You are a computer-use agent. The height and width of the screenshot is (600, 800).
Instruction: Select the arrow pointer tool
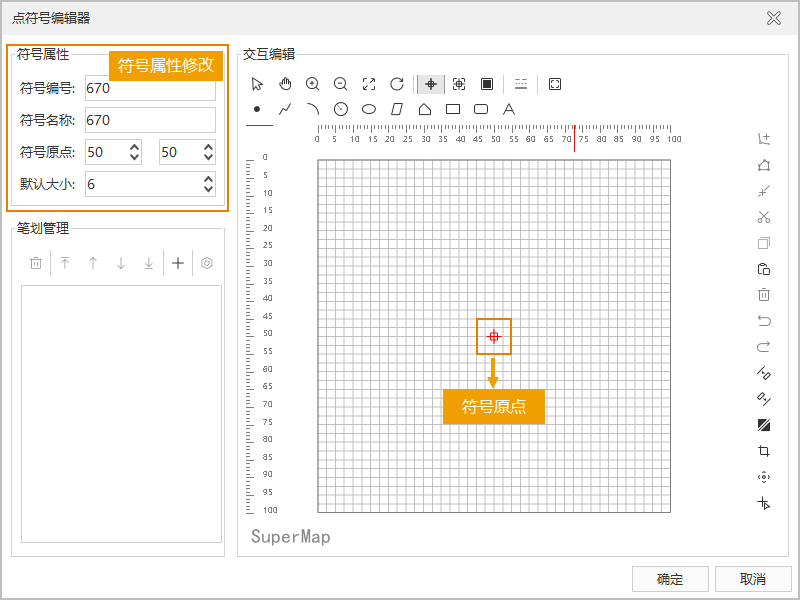point(257,84)
